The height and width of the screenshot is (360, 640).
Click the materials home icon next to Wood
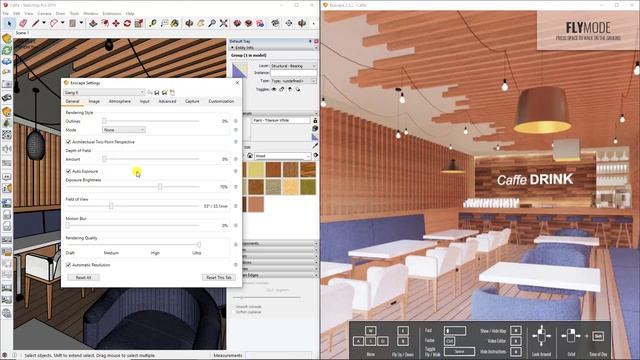250,156
